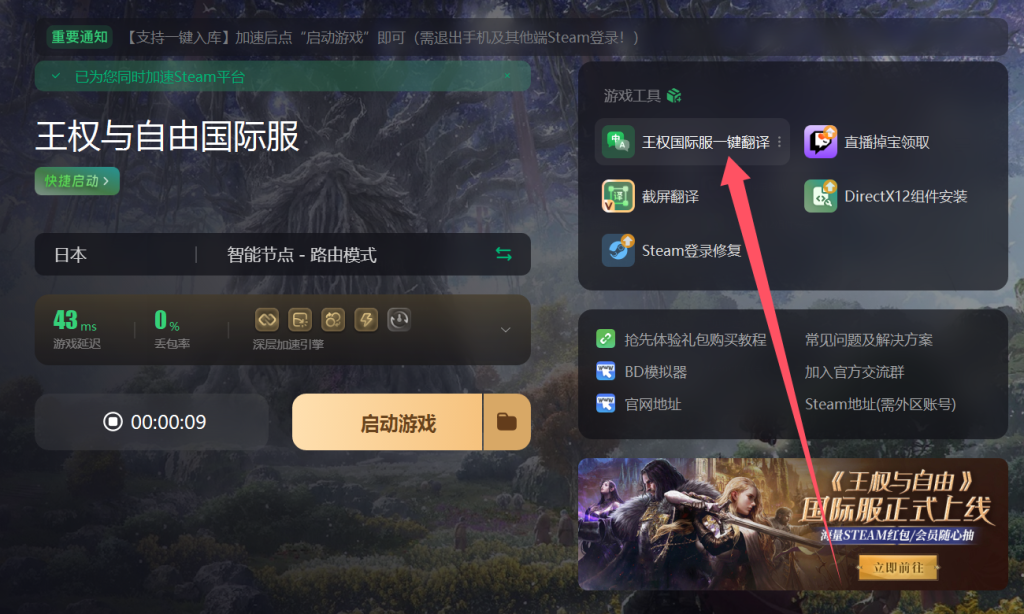
Task: Open the Steam登录修复 repair tool
Action: click(618, 250)
